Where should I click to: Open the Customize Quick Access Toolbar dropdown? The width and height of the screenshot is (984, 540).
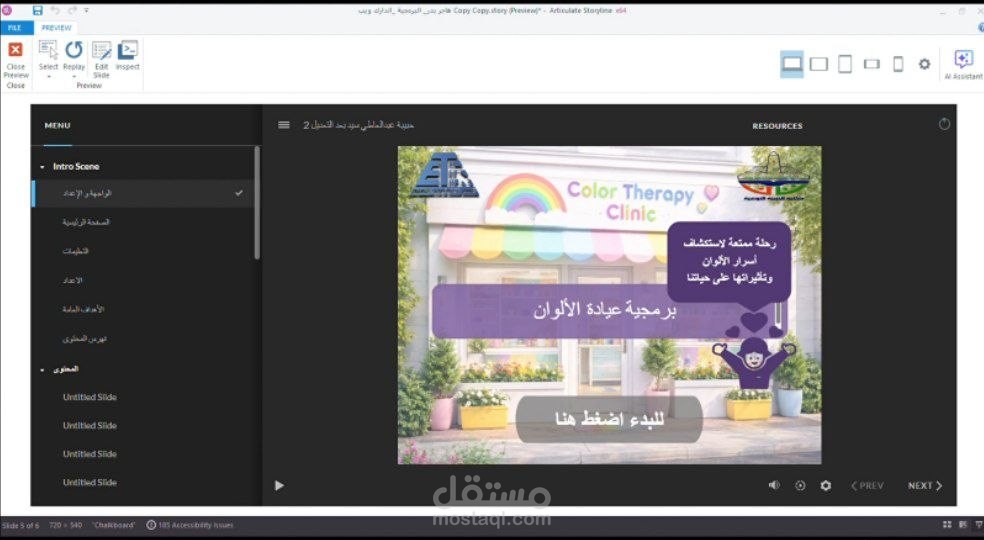tap(87, 11)
